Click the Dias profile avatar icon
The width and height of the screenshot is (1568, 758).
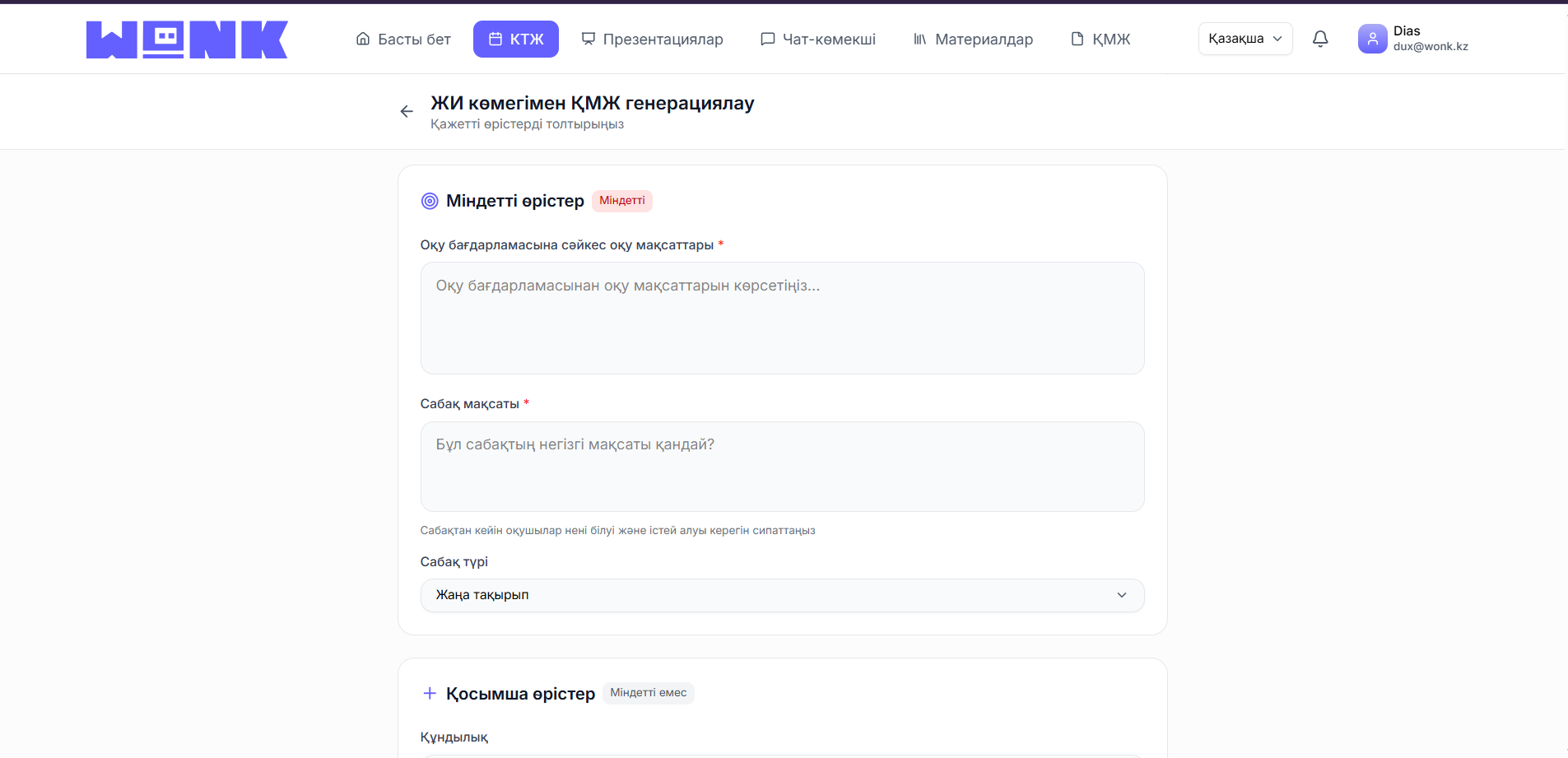[1371, 39]
